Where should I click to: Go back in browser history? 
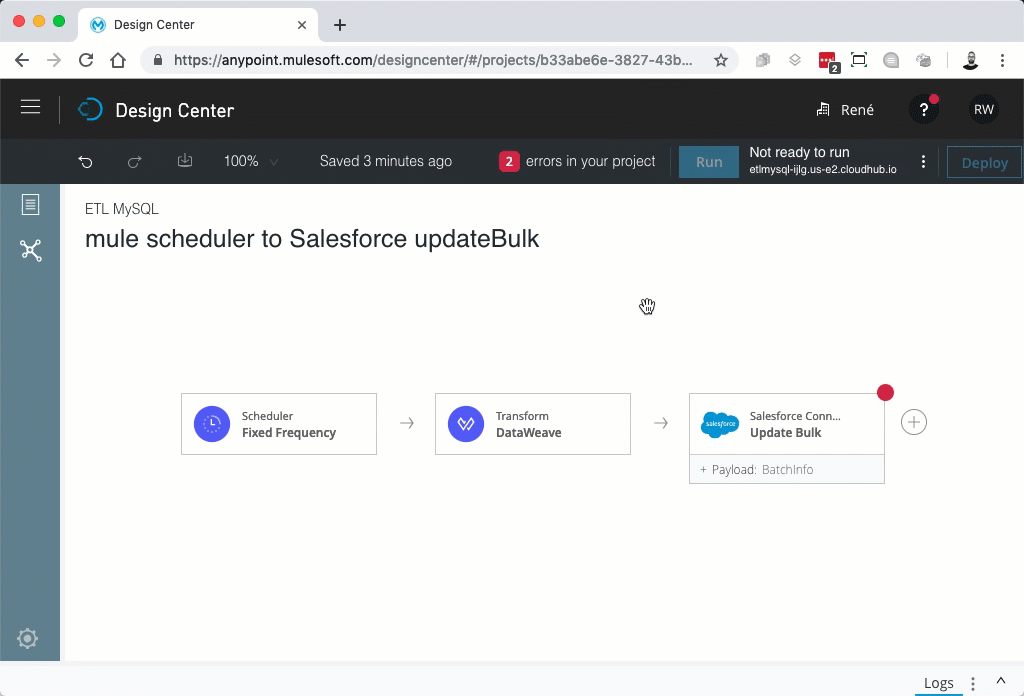click(22, 60)
